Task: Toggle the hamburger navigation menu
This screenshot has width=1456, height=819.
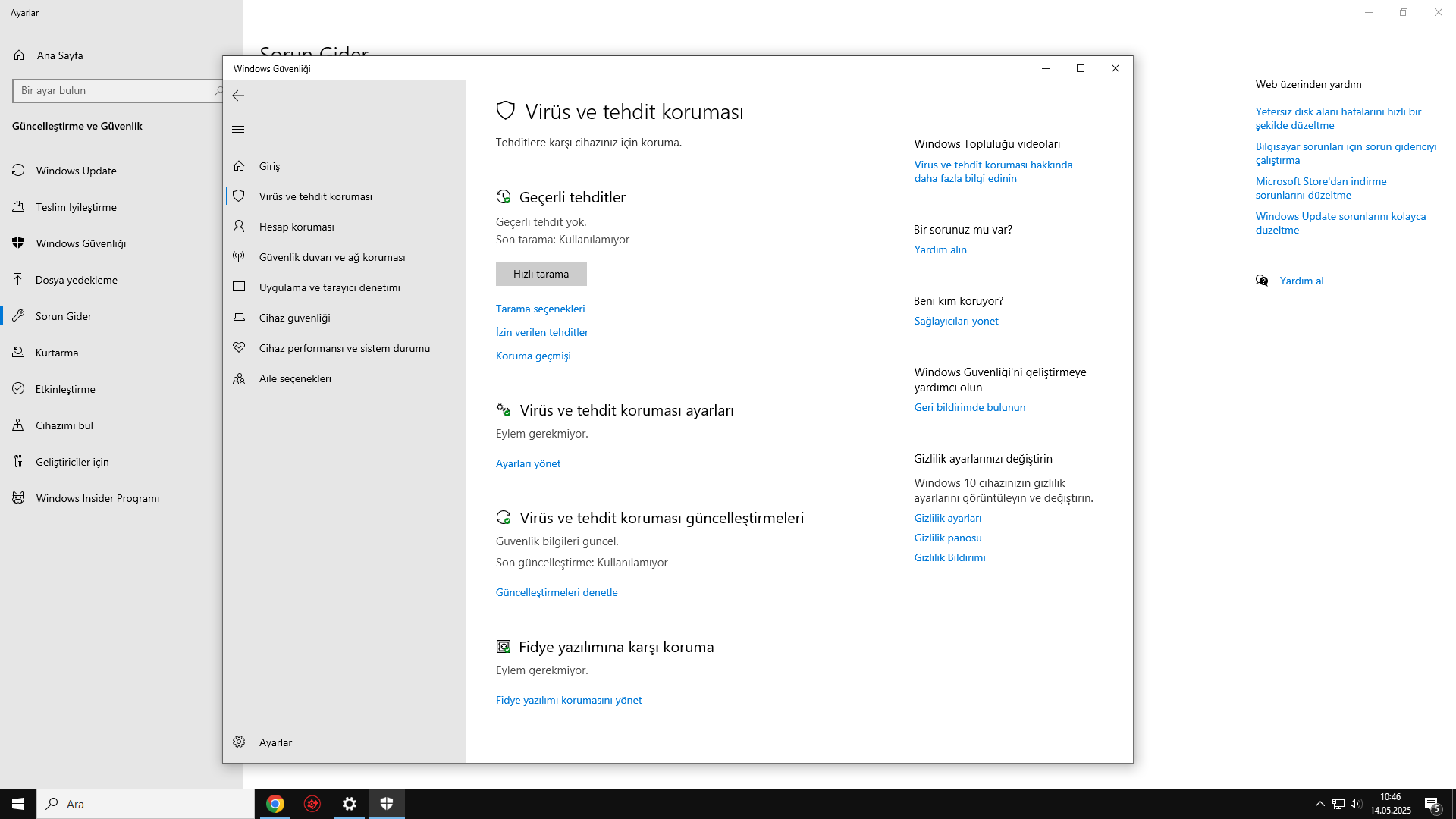Action: pos(238,129)
